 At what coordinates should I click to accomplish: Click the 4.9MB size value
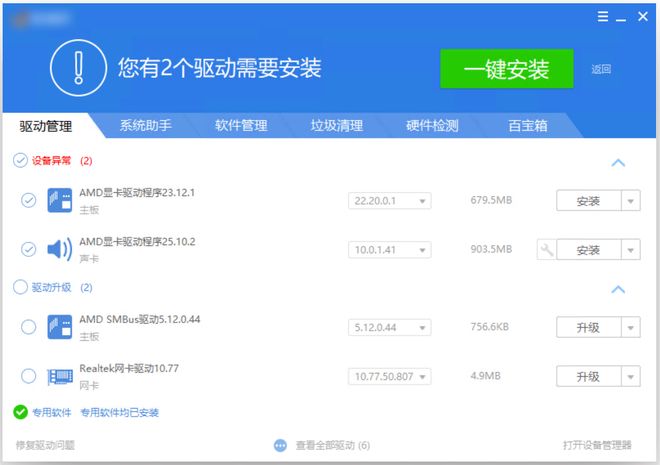coord(485,375)
